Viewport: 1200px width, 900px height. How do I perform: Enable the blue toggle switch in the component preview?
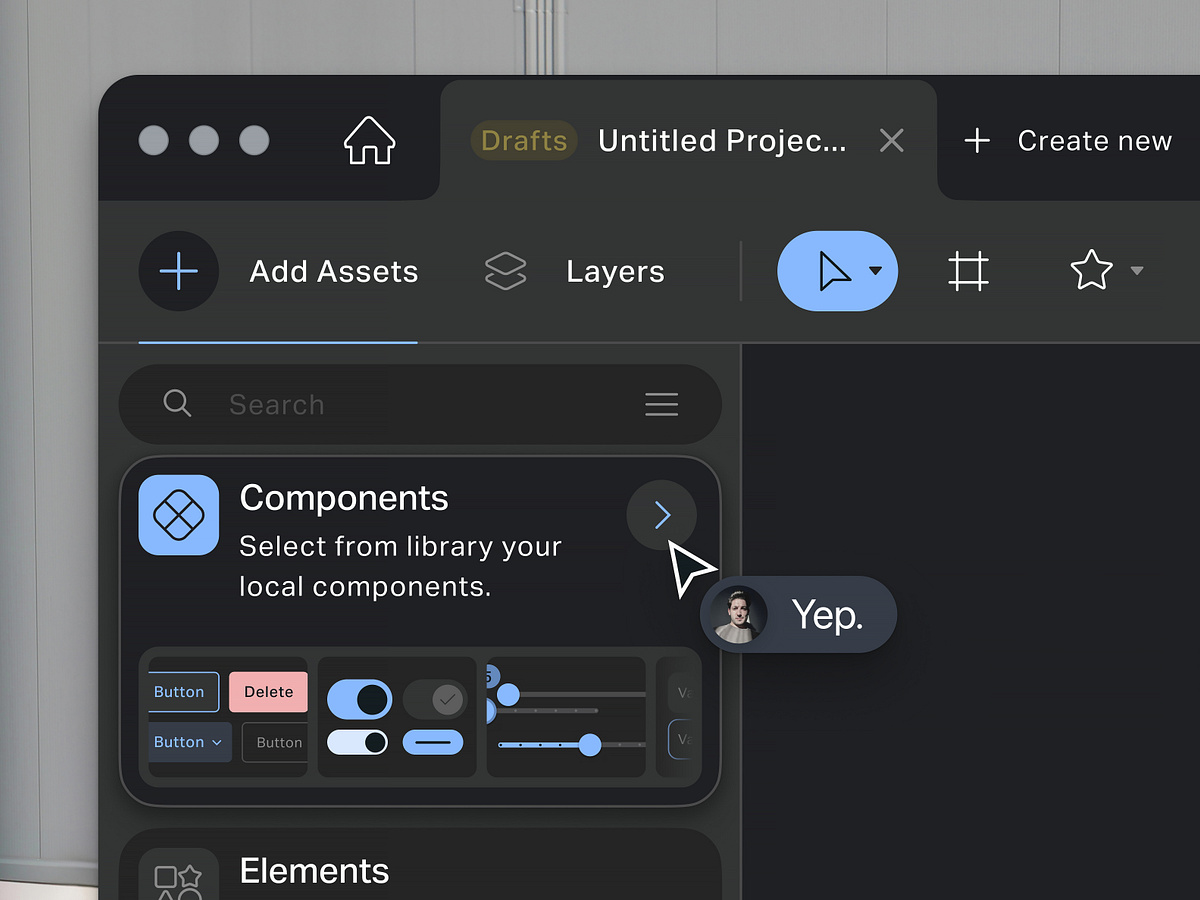coord(360,699)
